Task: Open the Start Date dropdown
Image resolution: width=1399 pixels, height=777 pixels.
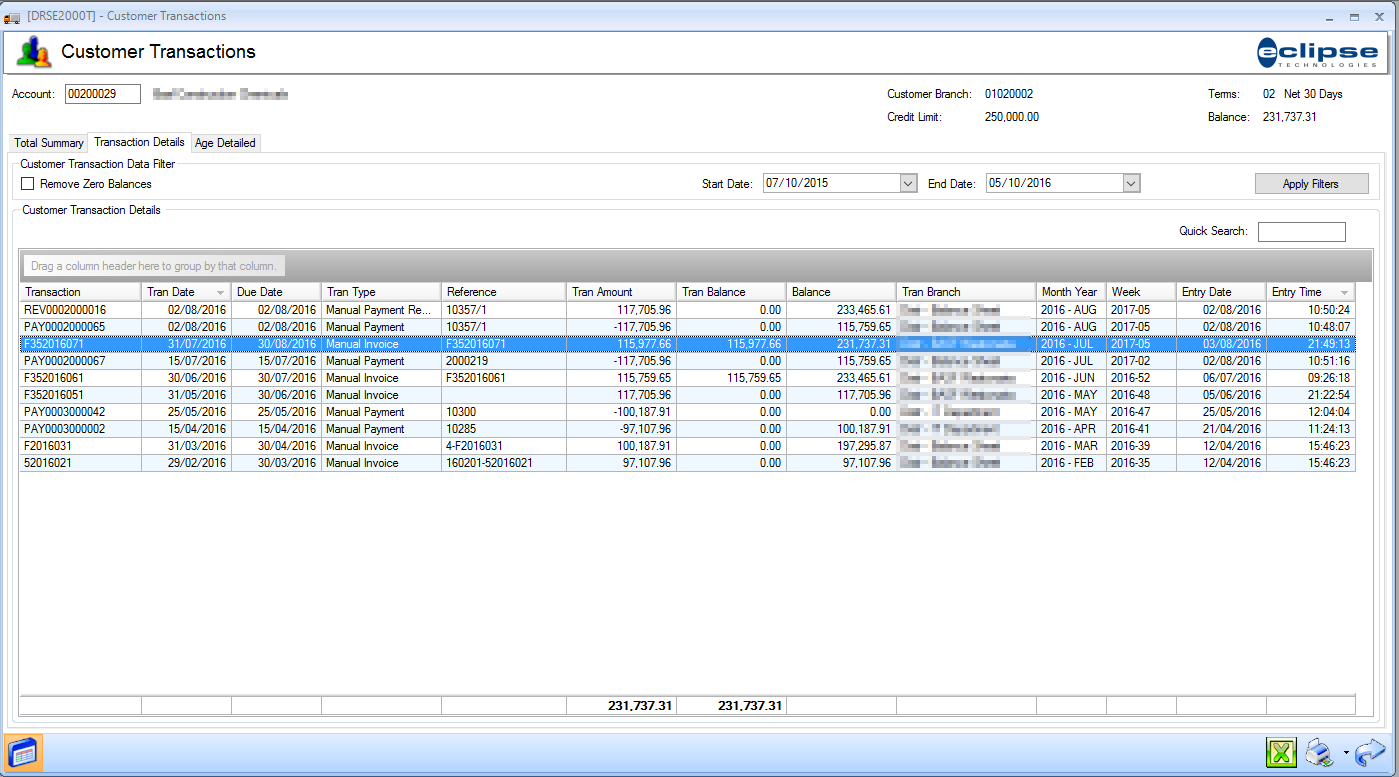Action: click(908, 183)
